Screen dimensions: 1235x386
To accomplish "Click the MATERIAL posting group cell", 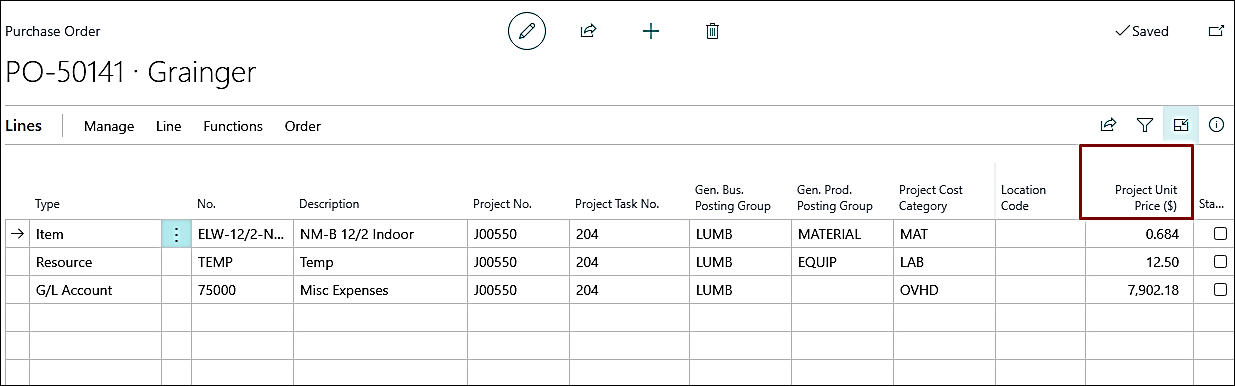I will pos(842,234).
